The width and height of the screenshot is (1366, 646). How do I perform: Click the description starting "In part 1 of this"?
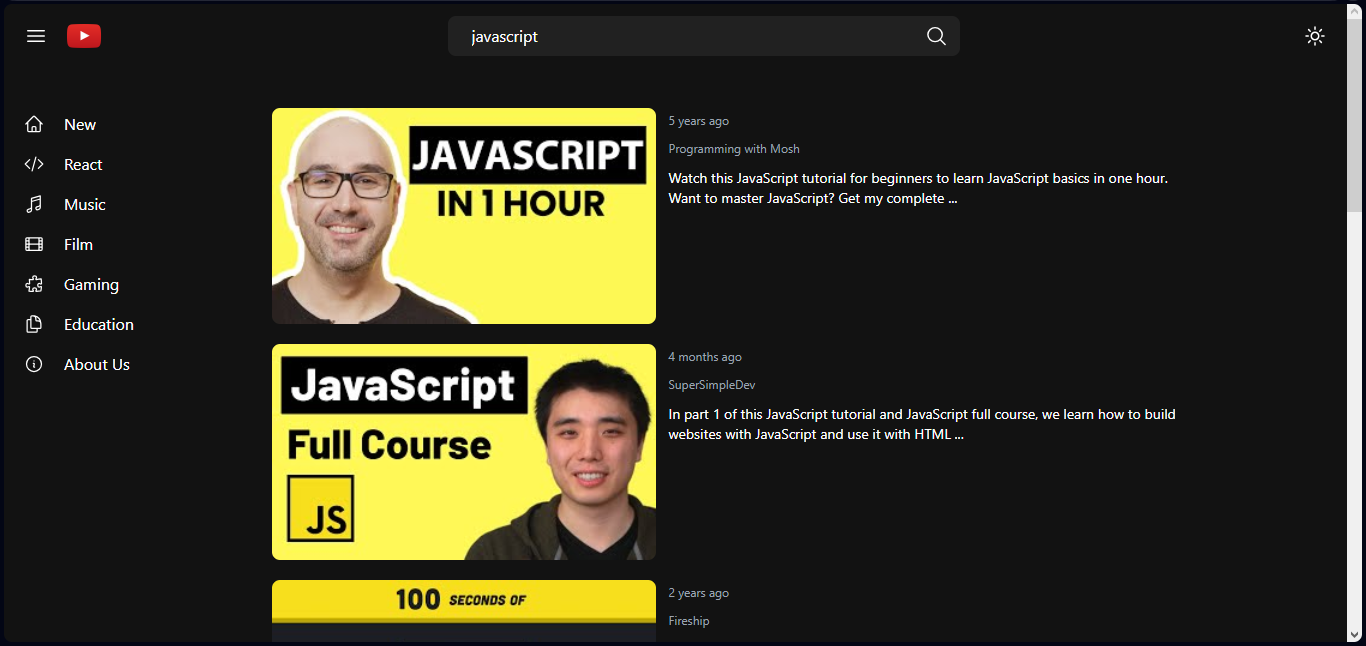click(922, 424)
